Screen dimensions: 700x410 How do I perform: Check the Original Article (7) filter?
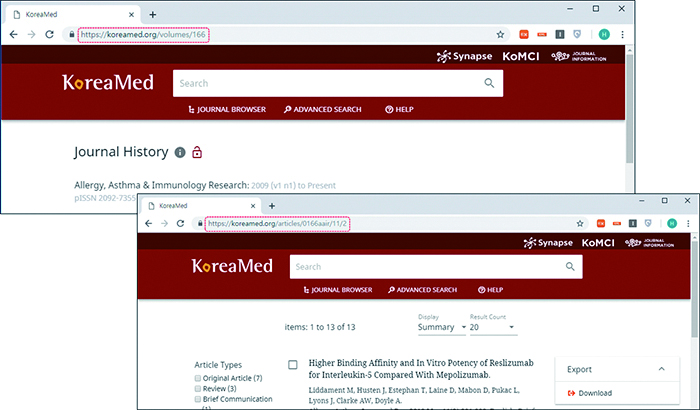(198, 378)
